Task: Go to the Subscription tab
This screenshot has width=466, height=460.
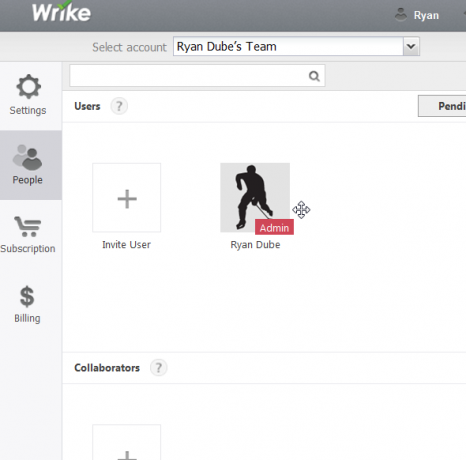Action: coord(28,235)
